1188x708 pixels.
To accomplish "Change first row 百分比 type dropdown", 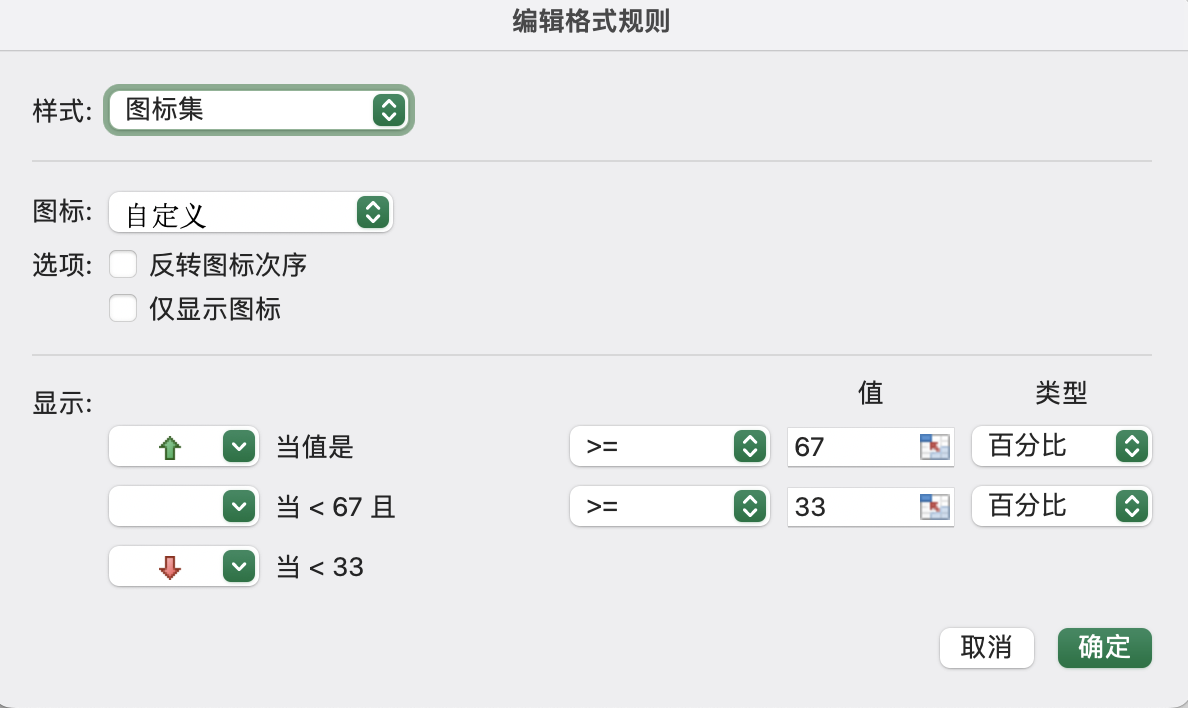I will [x=1061, y=447].
